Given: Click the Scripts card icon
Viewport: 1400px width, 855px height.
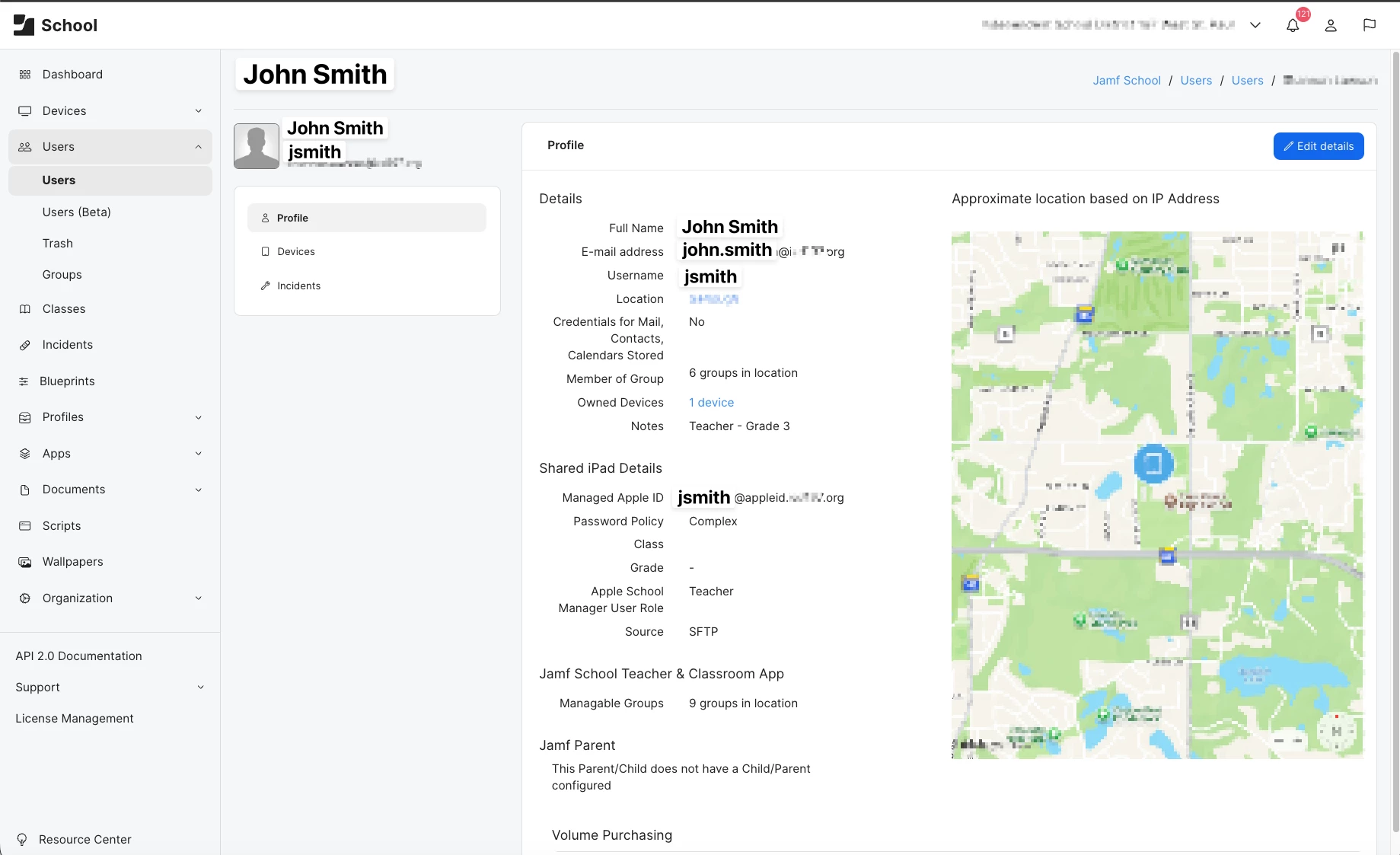Looking at the screenshot, I should click(x=25, y=526).
